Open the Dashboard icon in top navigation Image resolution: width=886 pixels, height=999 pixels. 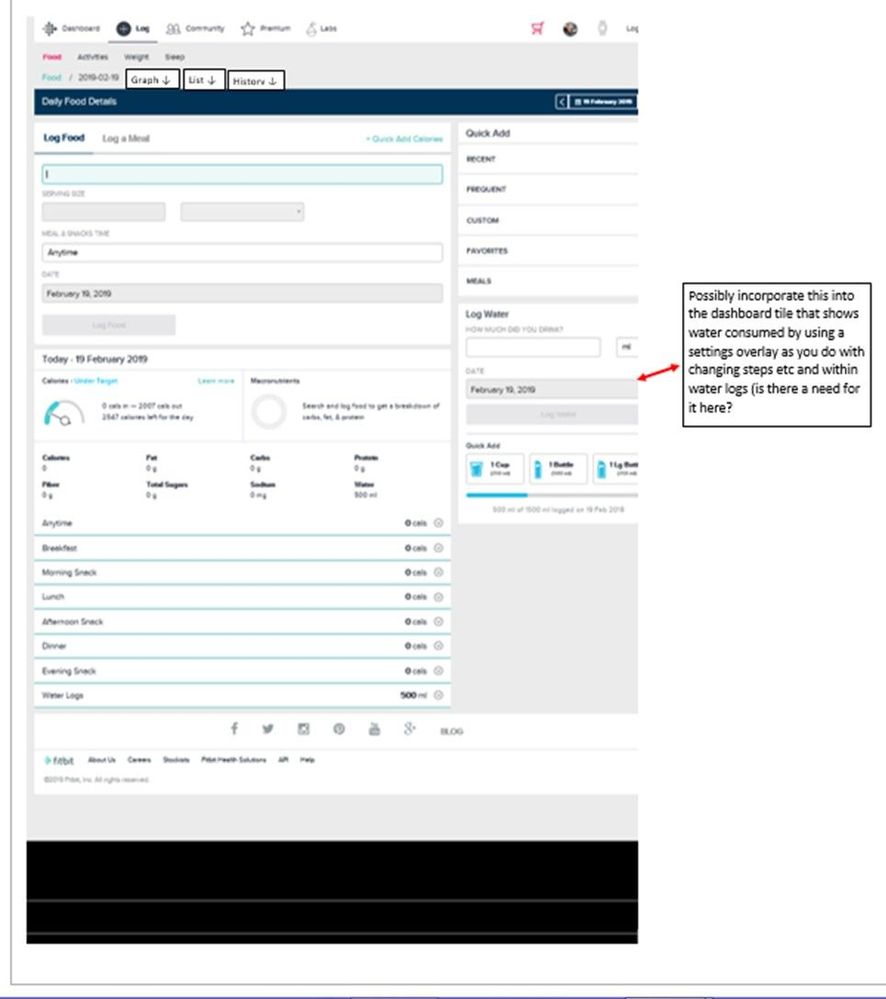tap(50, 29)
